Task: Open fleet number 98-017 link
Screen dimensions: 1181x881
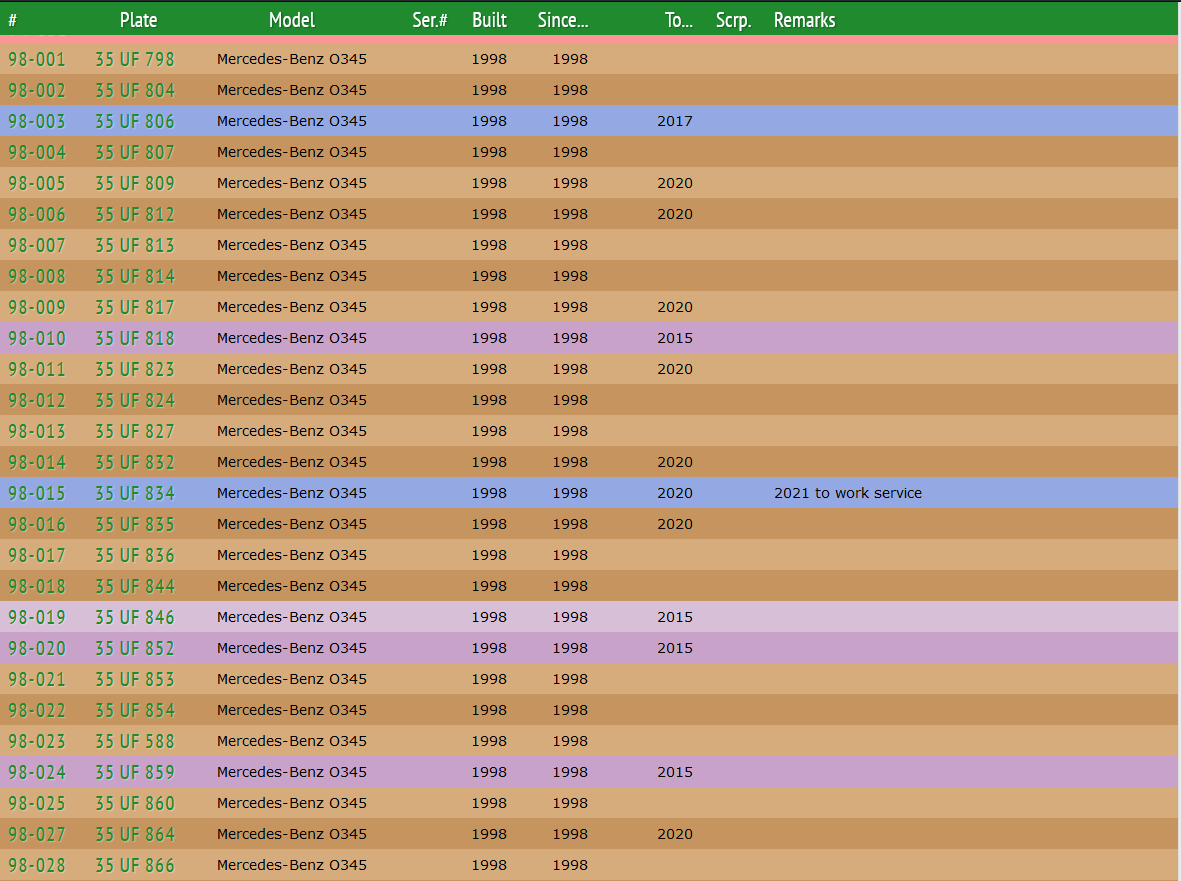Action: tap(37, 556)
